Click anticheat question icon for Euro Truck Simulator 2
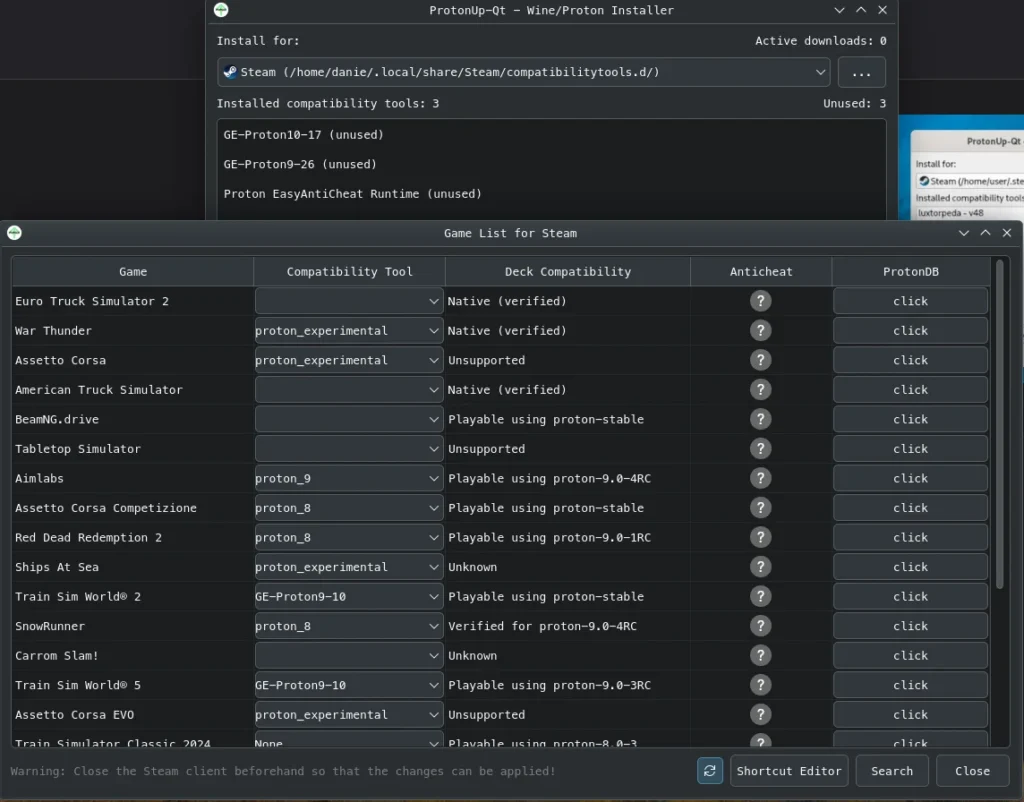 760,301
